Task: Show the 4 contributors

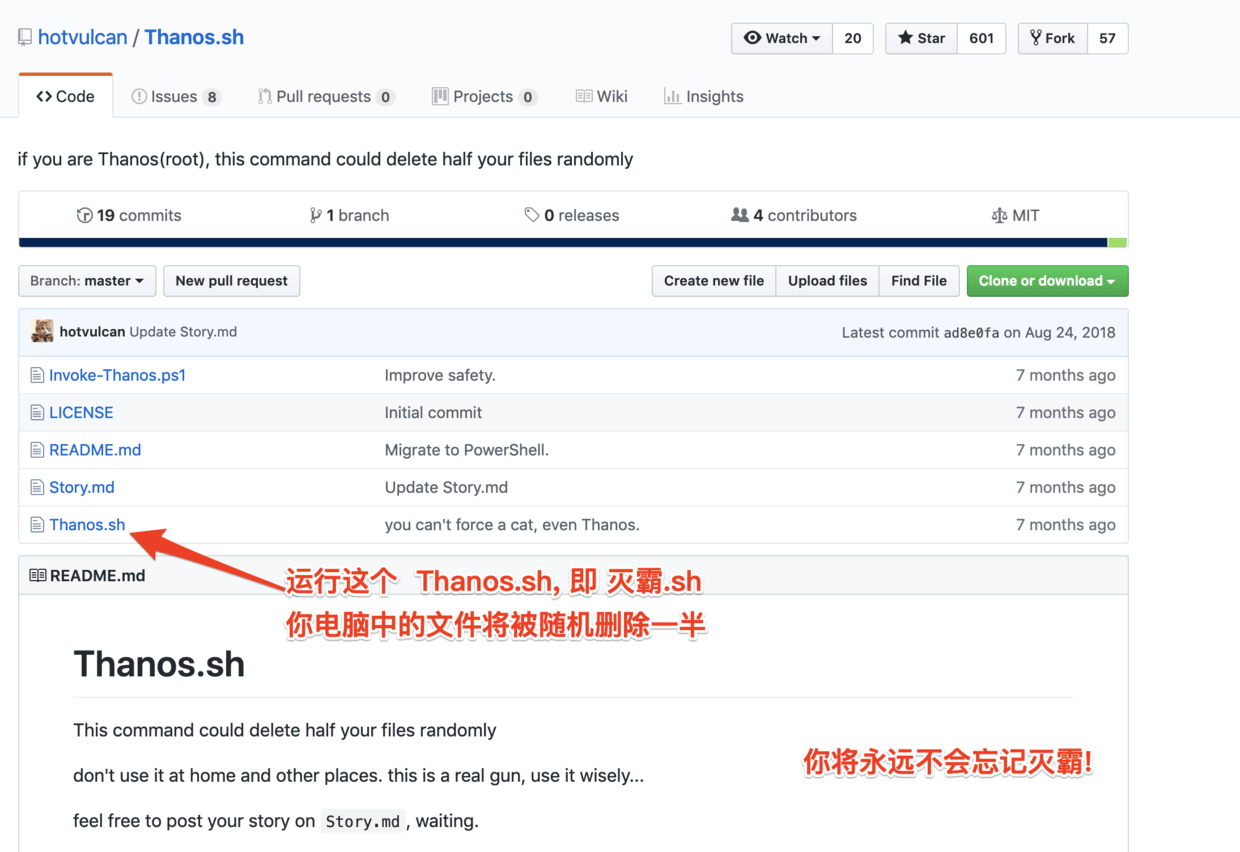Action: click(x=793, y=215)
